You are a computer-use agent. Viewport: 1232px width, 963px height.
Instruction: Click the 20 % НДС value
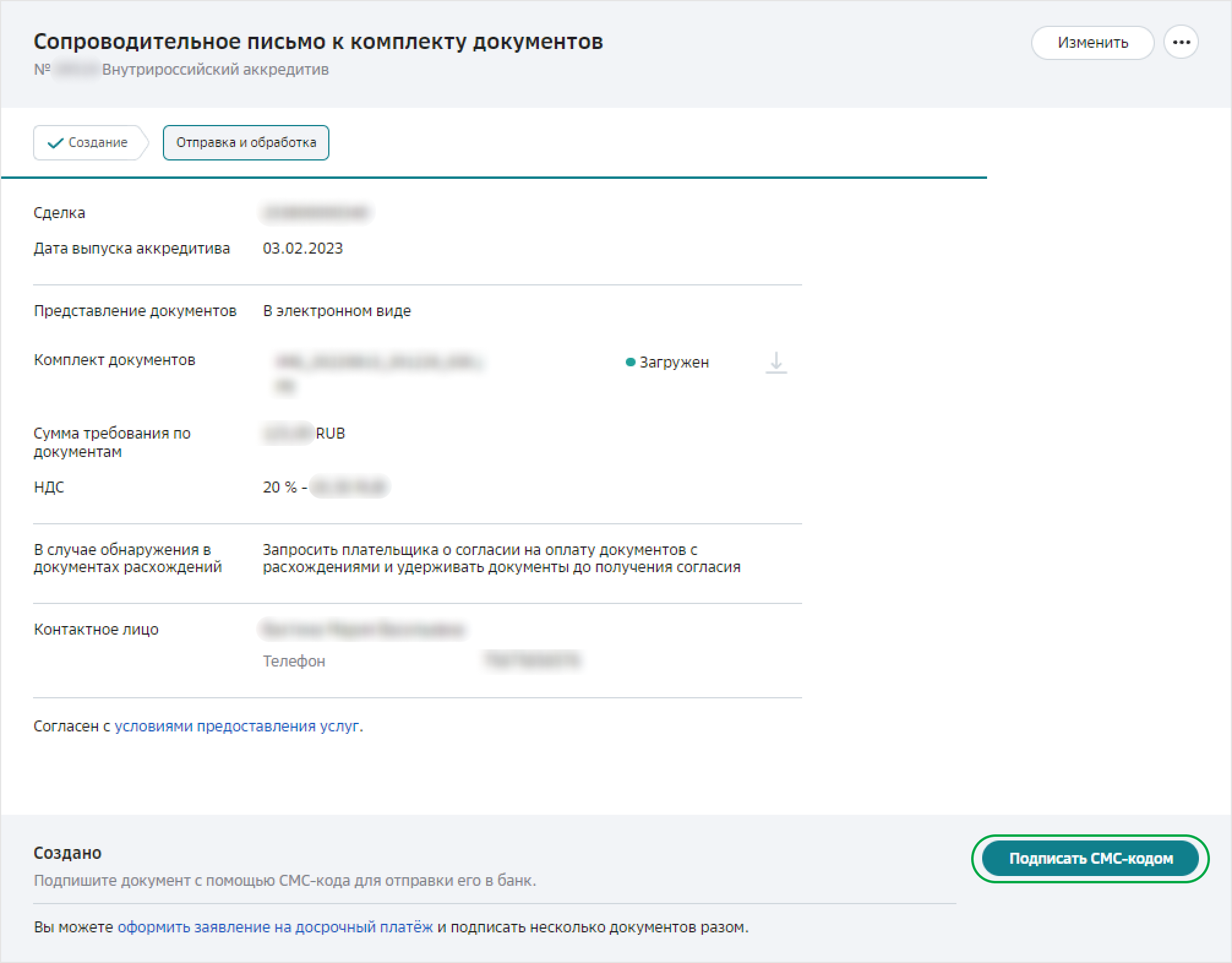[280, 487]
